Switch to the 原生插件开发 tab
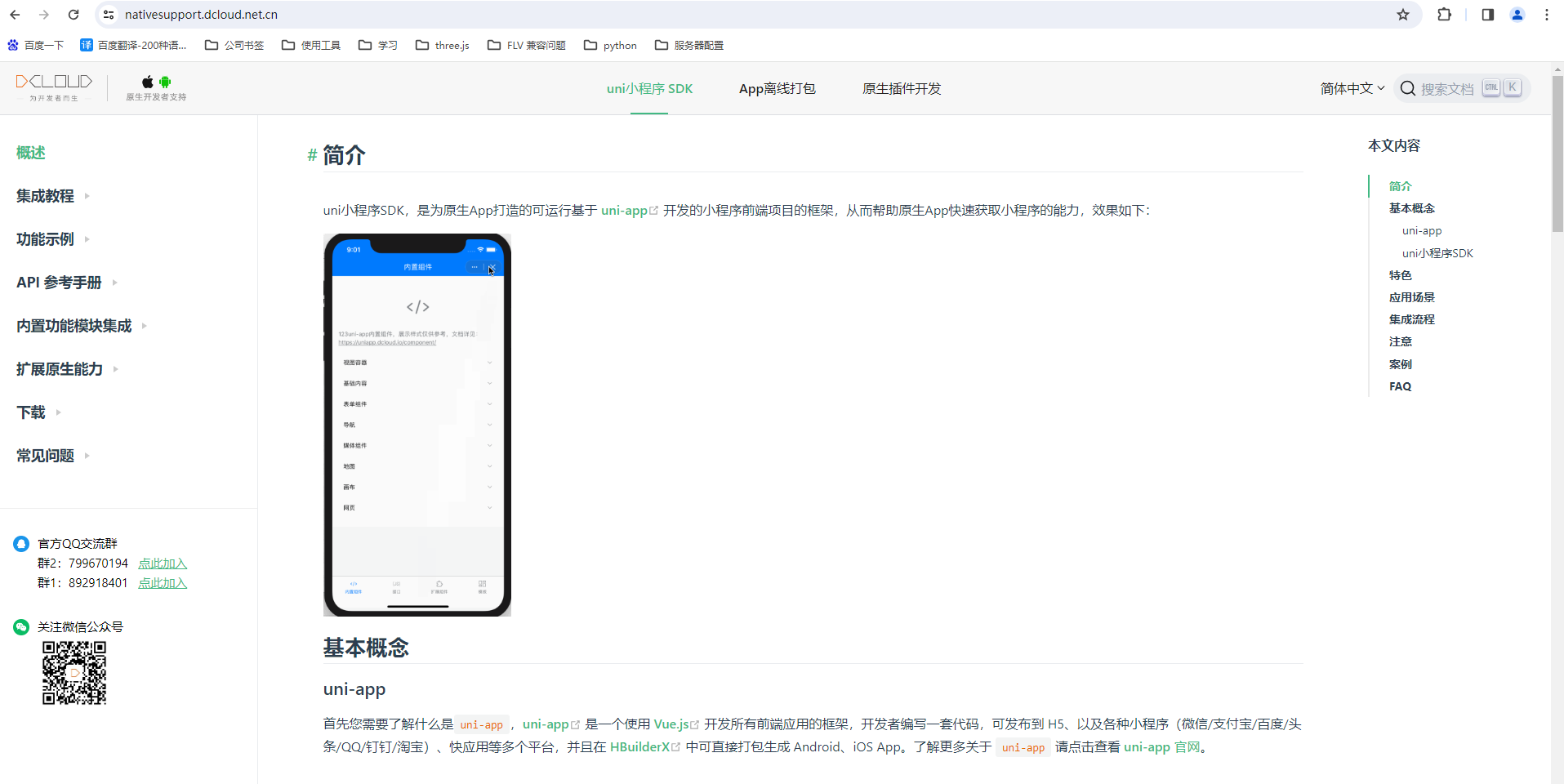 coord(902,88)
